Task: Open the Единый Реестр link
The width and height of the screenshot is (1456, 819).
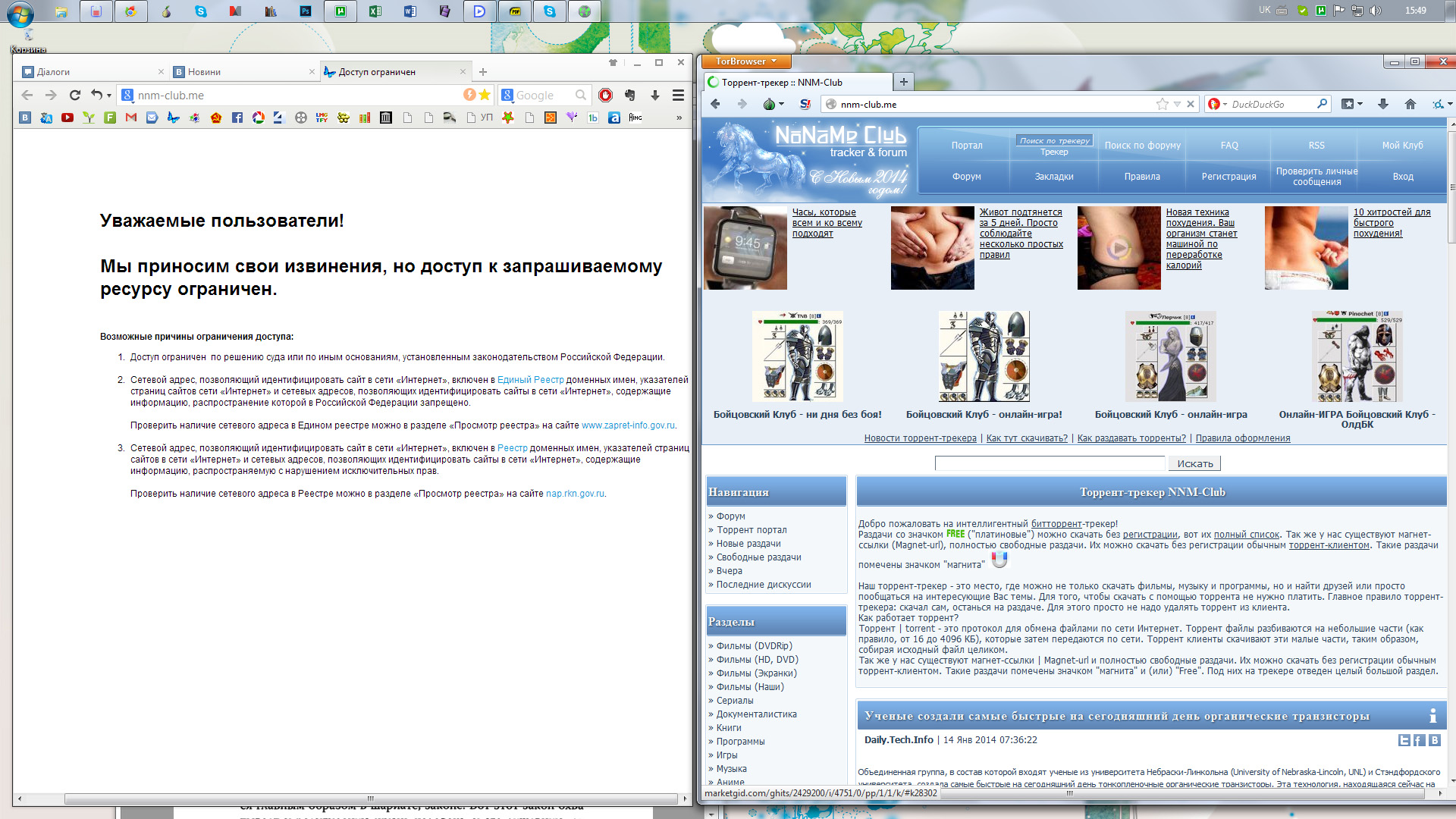Action: coord(531,380)
